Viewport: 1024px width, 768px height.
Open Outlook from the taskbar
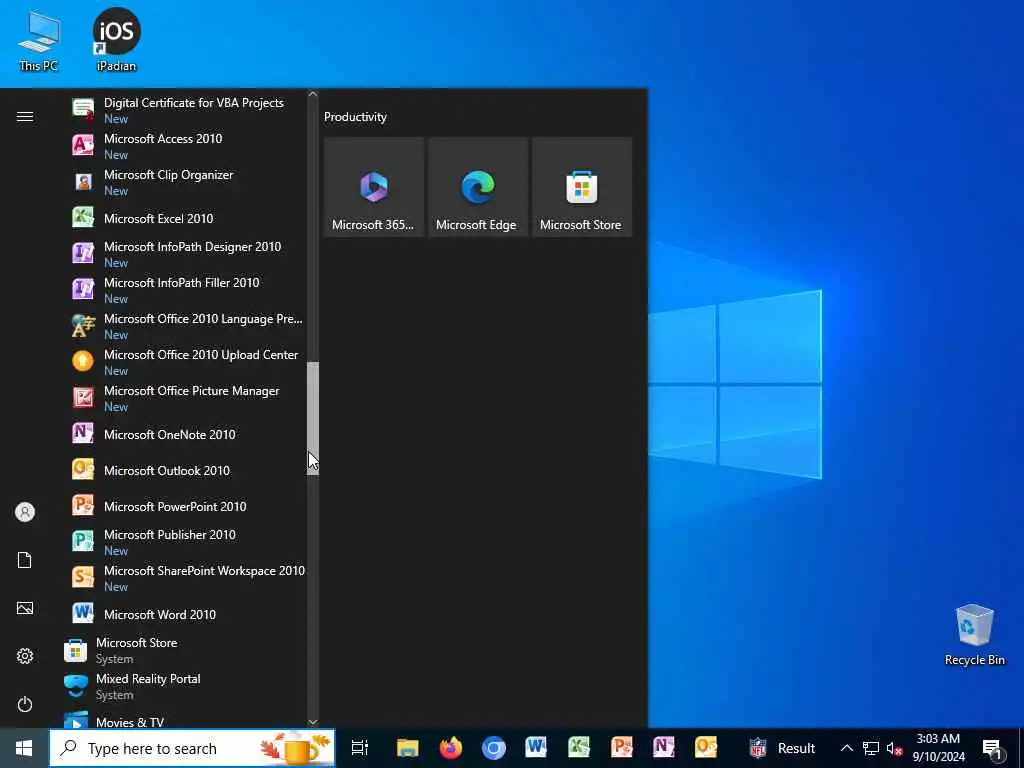(707, 748)
